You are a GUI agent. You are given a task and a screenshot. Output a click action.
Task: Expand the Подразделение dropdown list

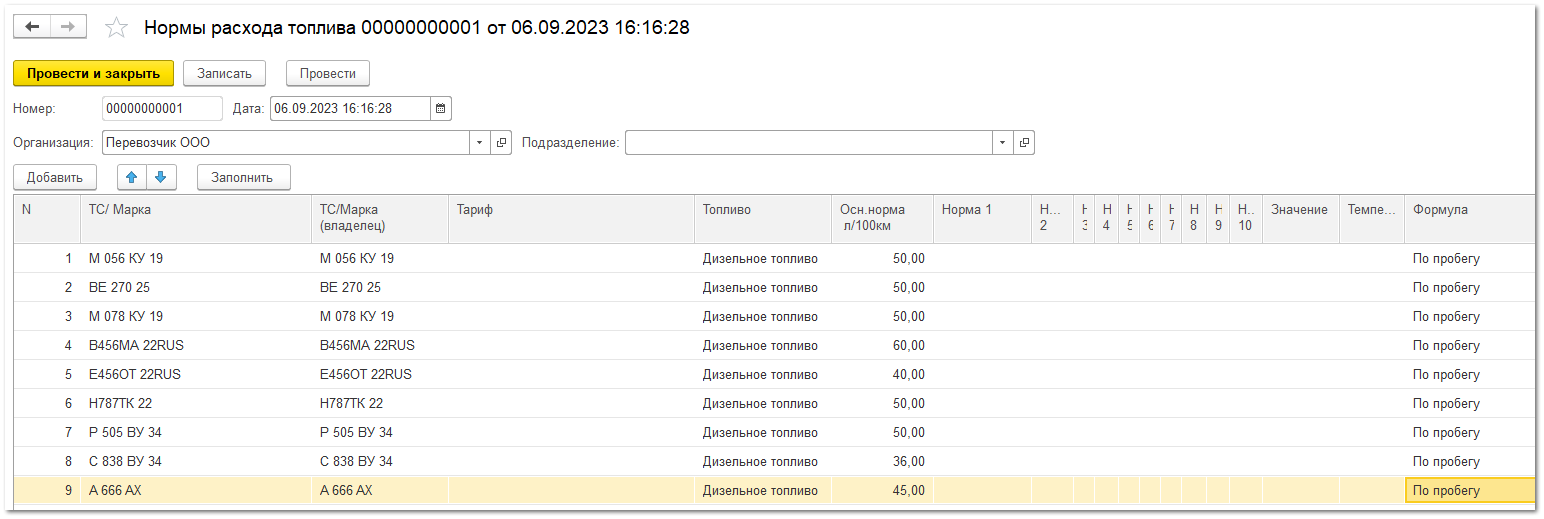click(x=1002, y=143)
